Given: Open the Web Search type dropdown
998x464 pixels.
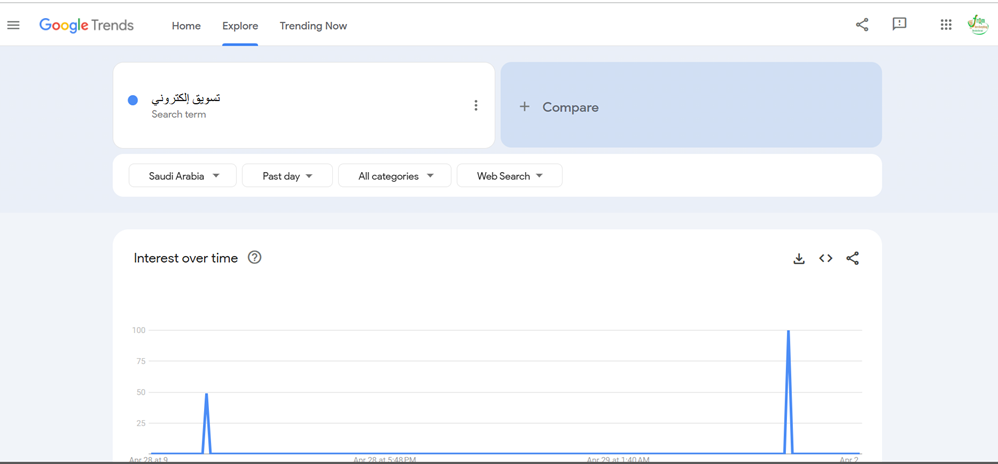Looking at the screenshot, I should point(509,176).
